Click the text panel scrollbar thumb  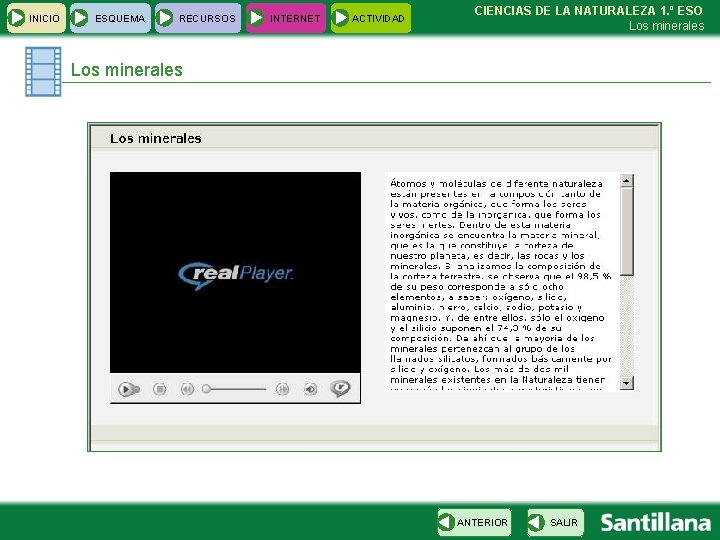[x=627, y=231]
